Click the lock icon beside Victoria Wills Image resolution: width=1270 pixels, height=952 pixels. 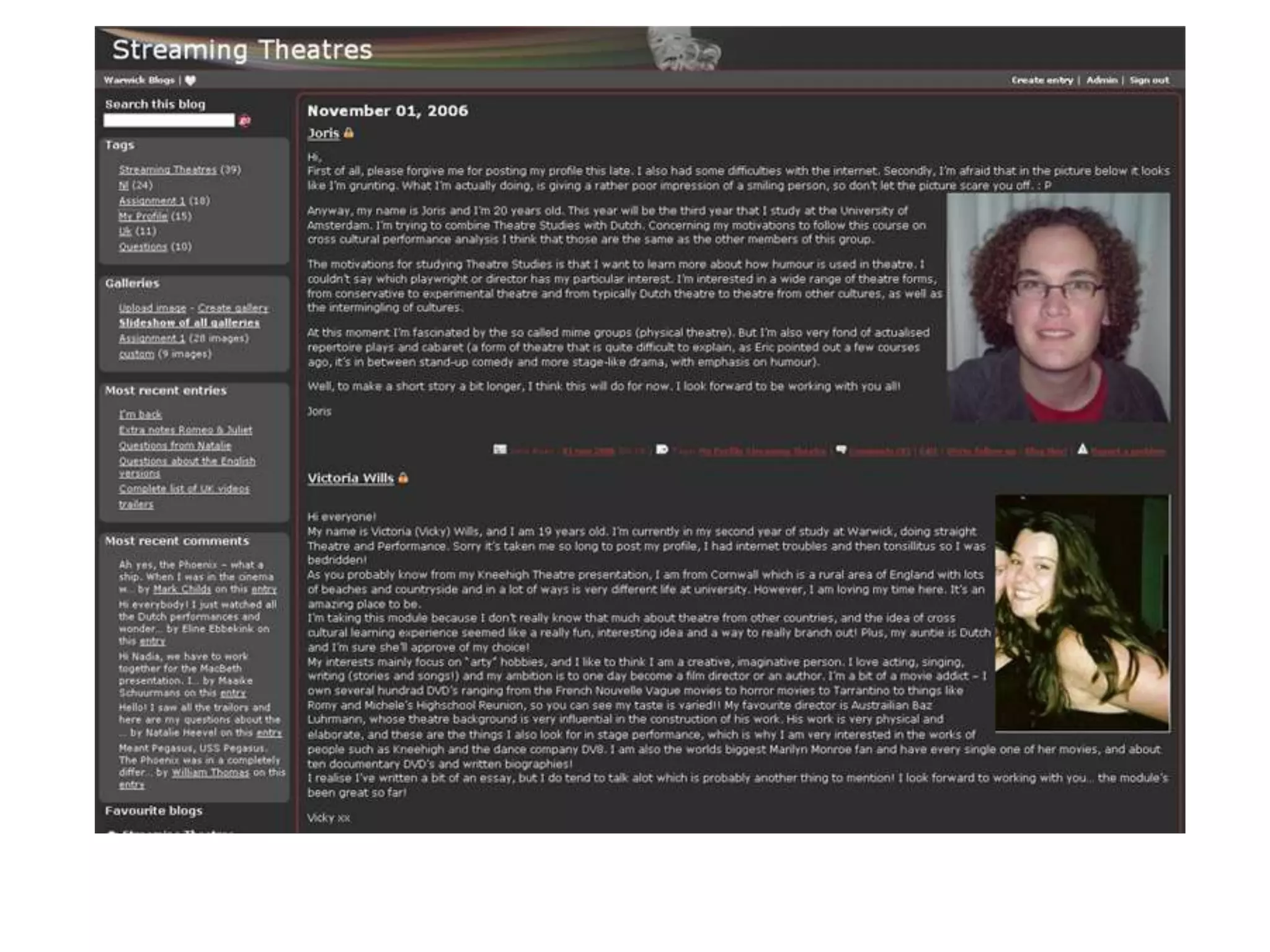(x=404, y=478)
